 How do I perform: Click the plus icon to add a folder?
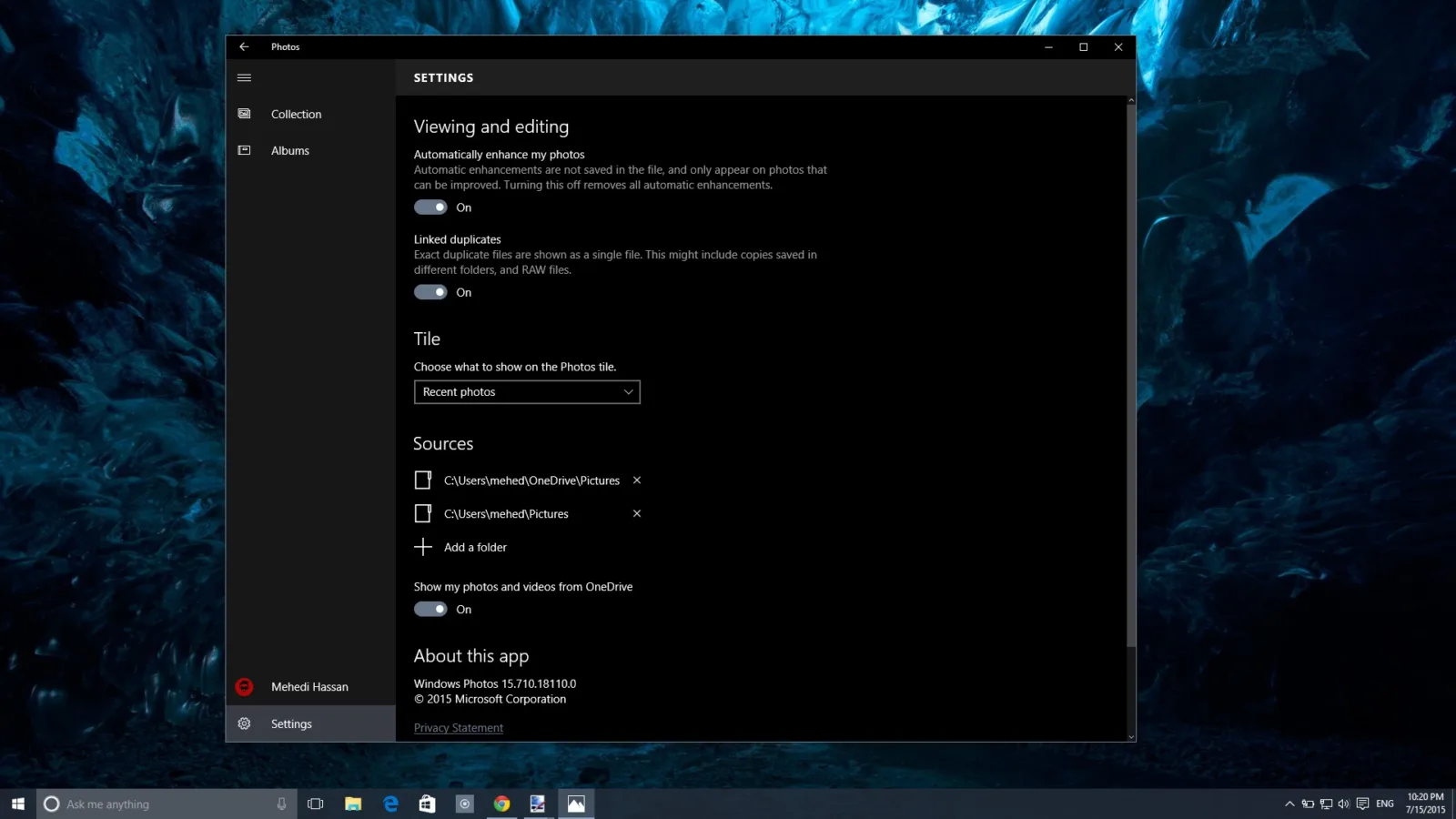(x=423, y=547)
